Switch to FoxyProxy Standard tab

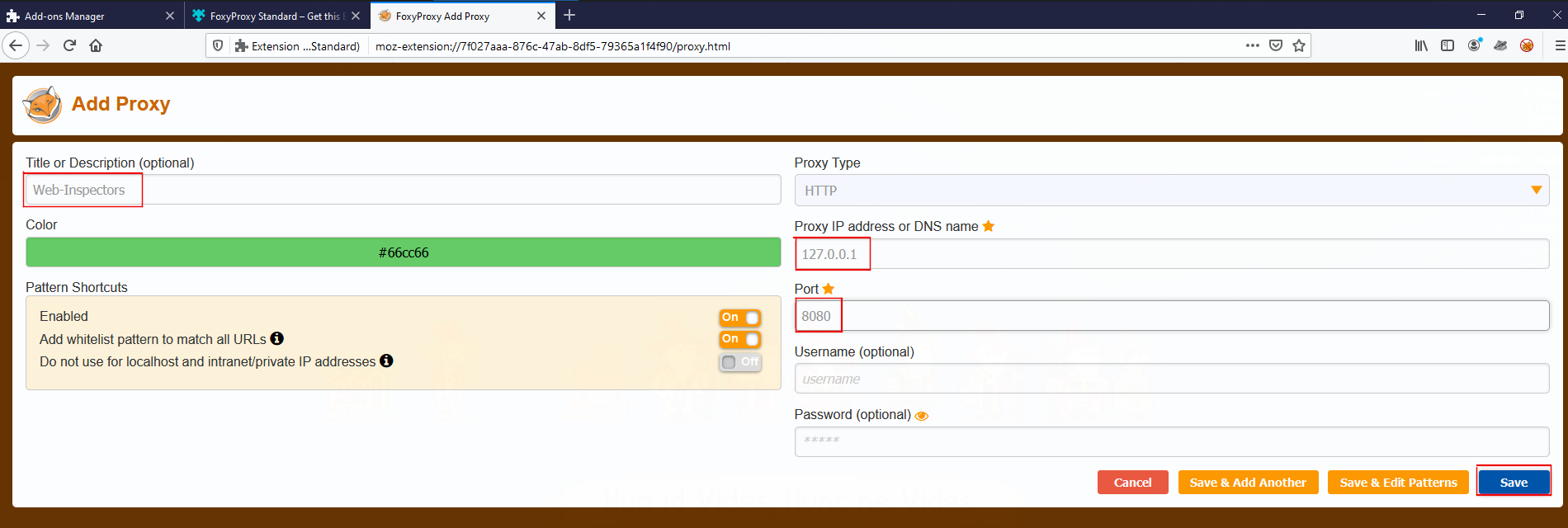click(276, 16)
